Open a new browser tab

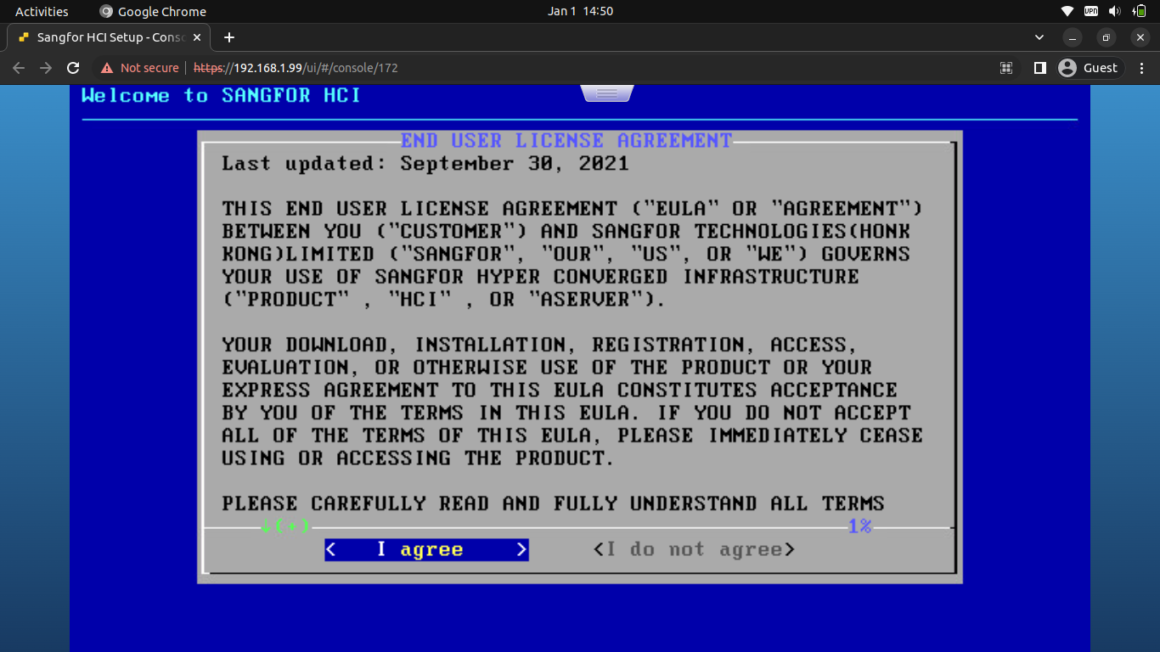click(229, 37)
